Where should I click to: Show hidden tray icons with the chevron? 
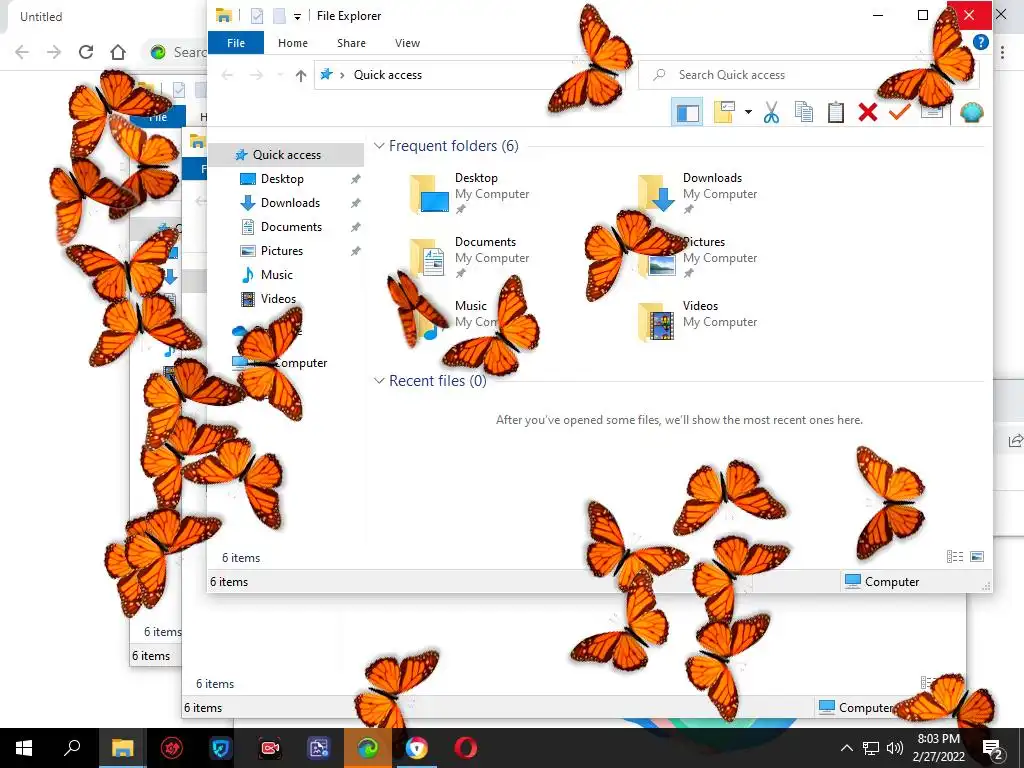click(x=846, y=748)
